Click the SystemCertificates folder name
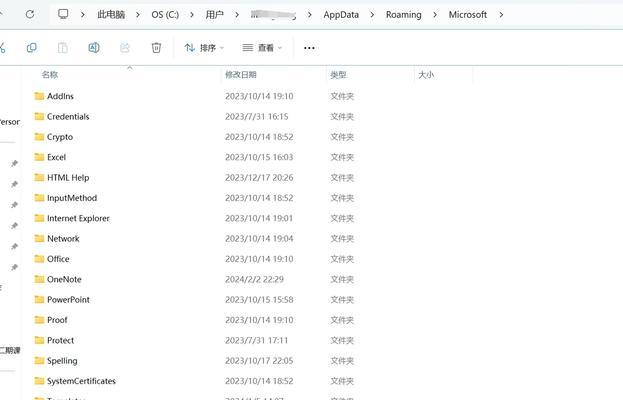Screen dimensions: 623x400 (x=81, y=381)
